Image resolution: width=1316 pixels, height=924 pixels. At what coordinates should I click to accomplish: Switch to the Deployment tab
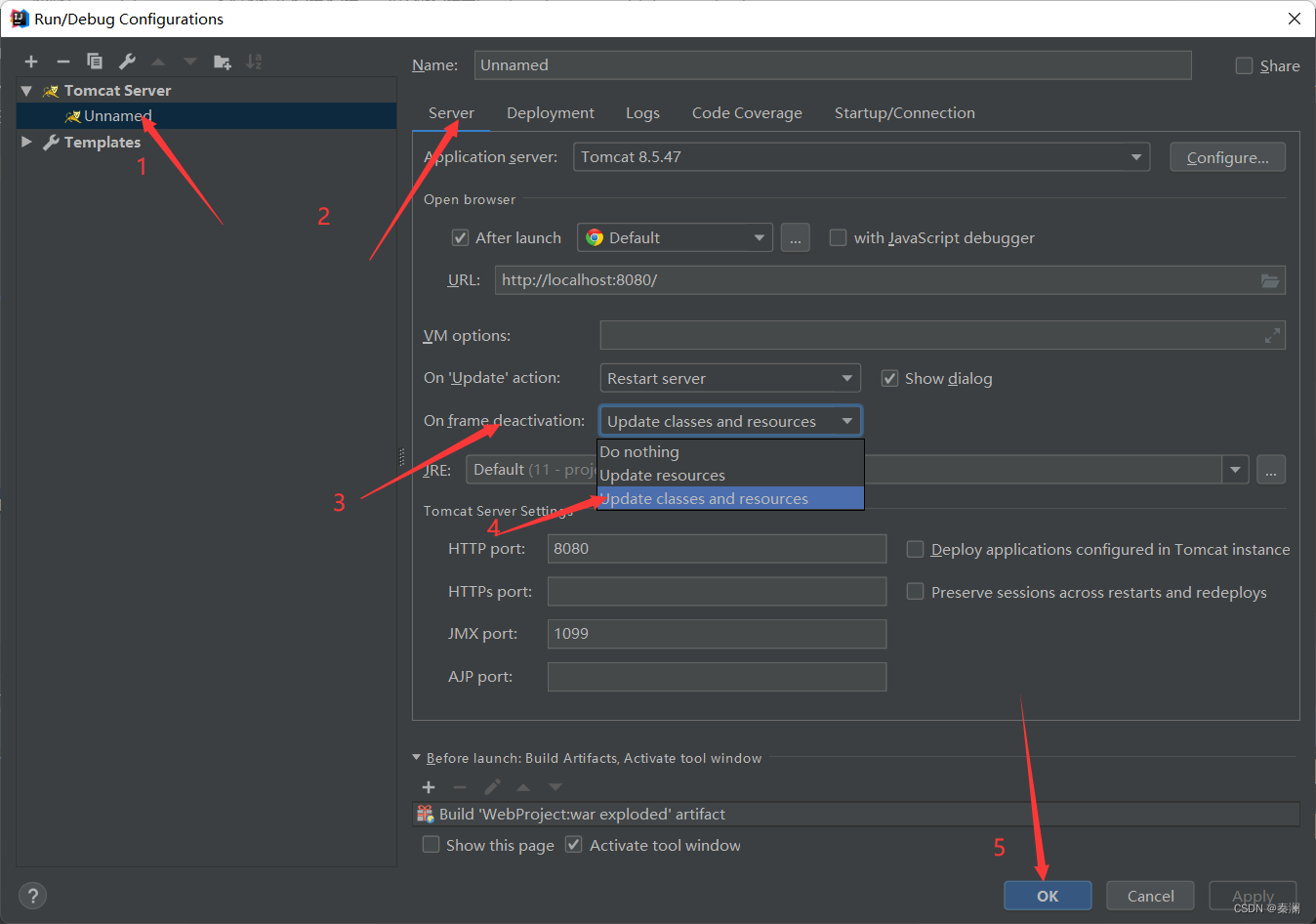pyautogui.click(x=551, y=113)
